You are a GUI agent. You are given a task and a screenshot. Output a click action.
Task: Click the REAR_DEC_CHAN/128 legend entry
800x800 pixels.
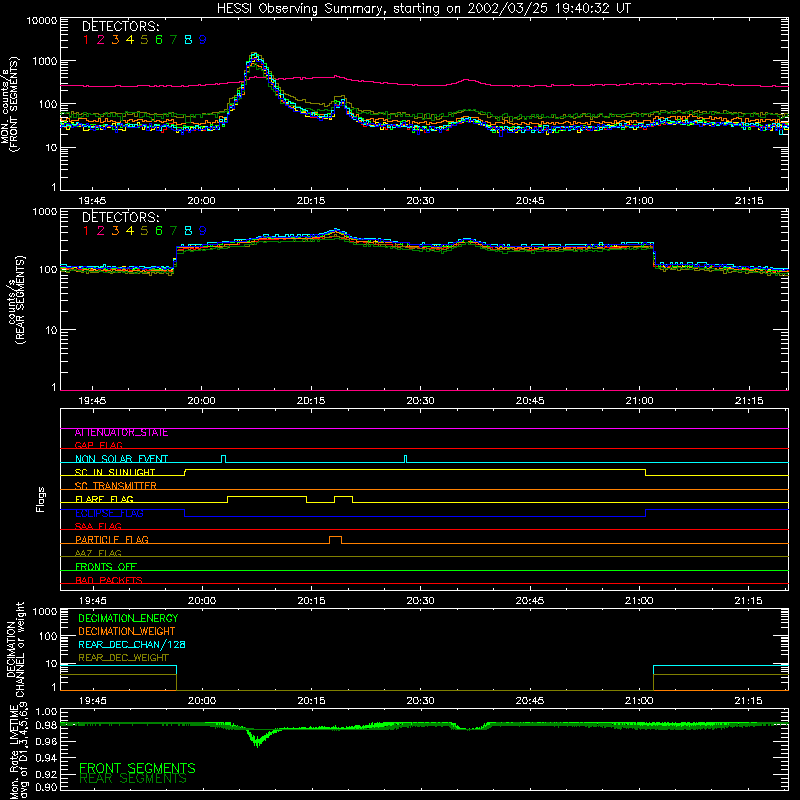pyautogui.click(x=132, y=644)
